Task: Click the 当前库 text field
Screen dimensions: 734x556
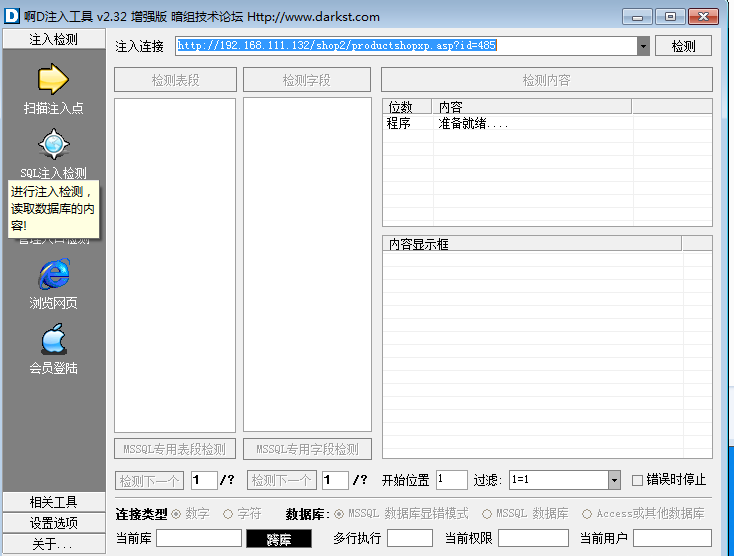Action: [199, 538]
